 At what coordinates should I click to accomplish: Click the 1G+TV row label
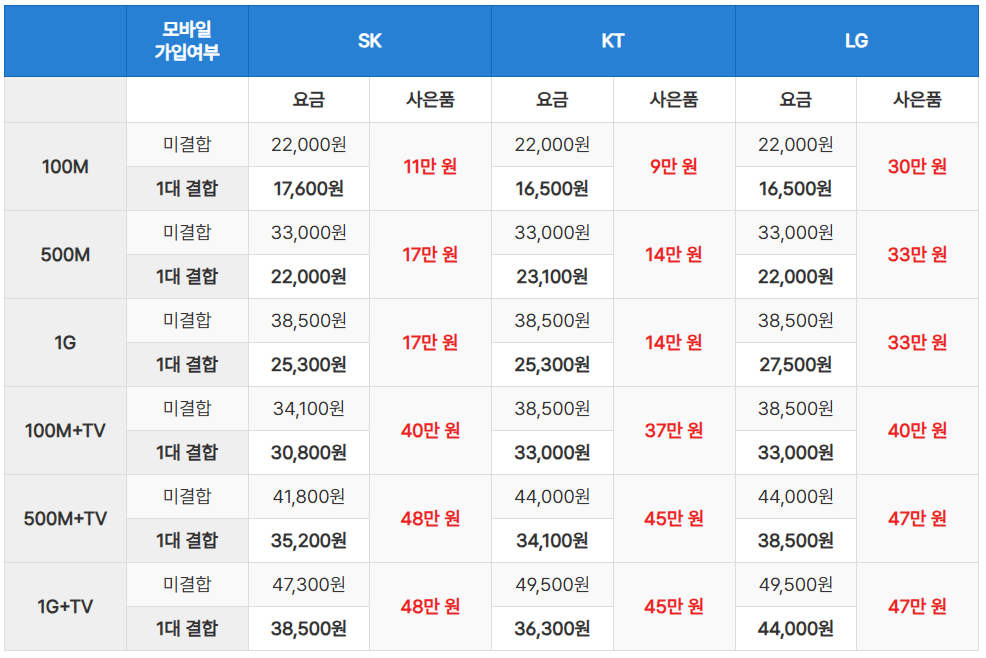[65, 606]
